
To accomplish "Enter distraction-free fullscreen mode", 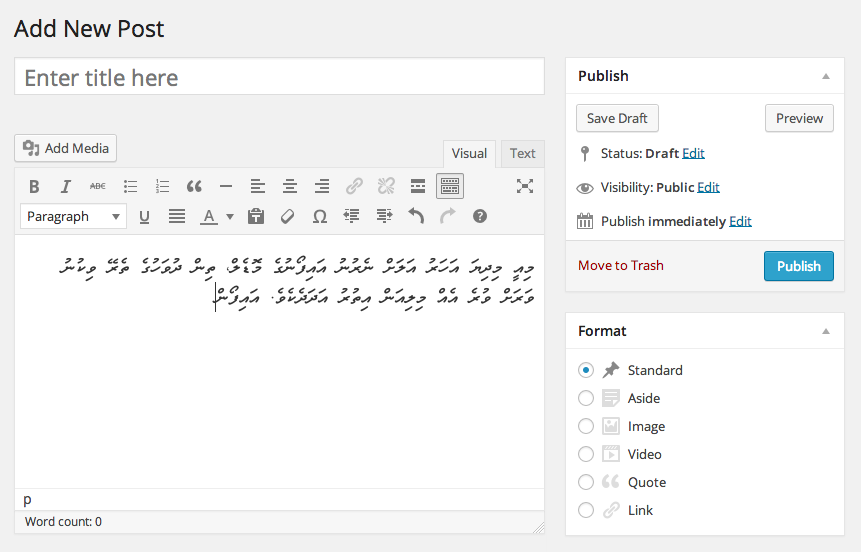I will click(x=525, y=186).
